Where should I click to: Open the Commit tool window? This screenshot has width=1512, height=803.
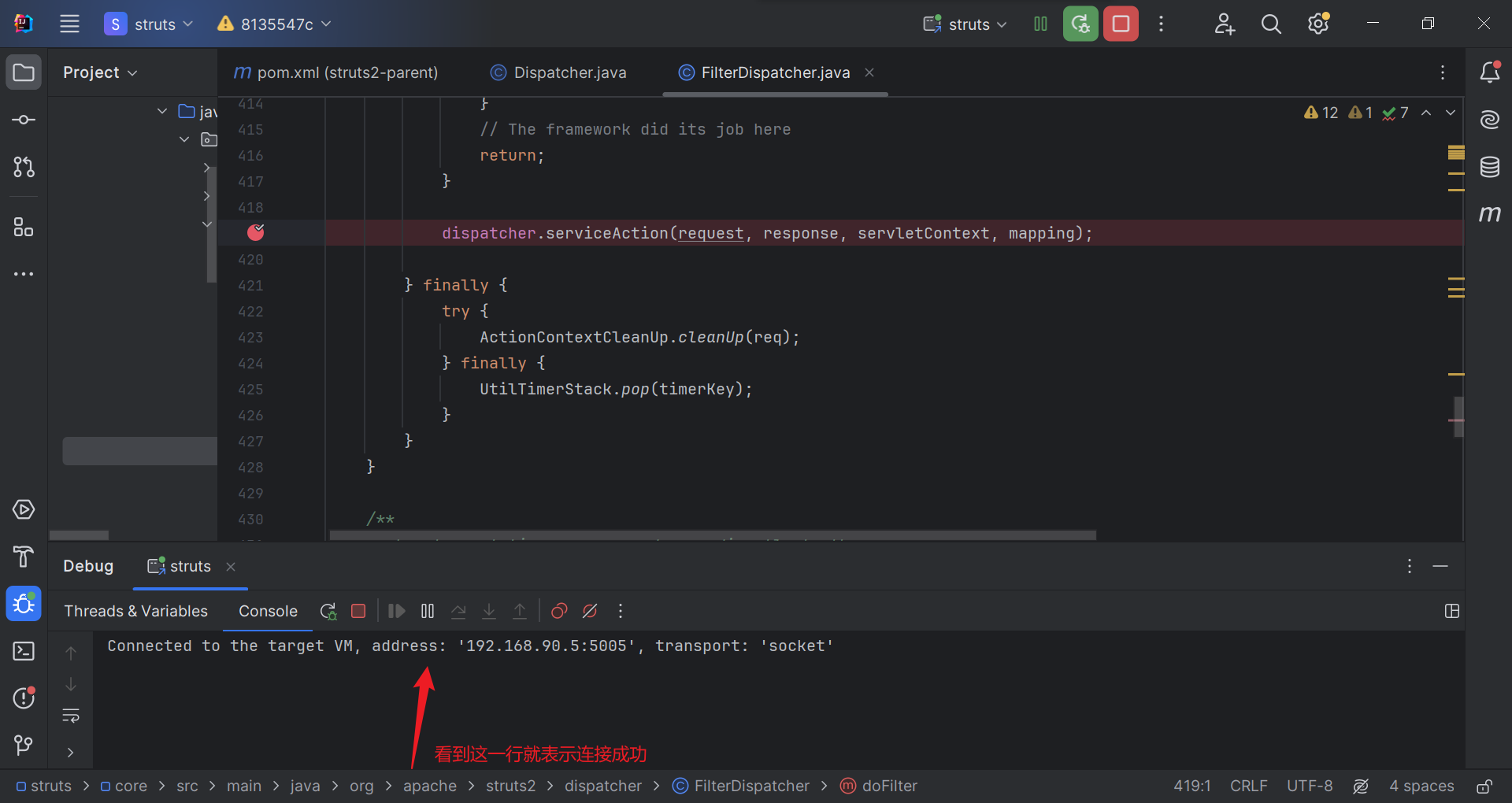[x=24, y=120]
